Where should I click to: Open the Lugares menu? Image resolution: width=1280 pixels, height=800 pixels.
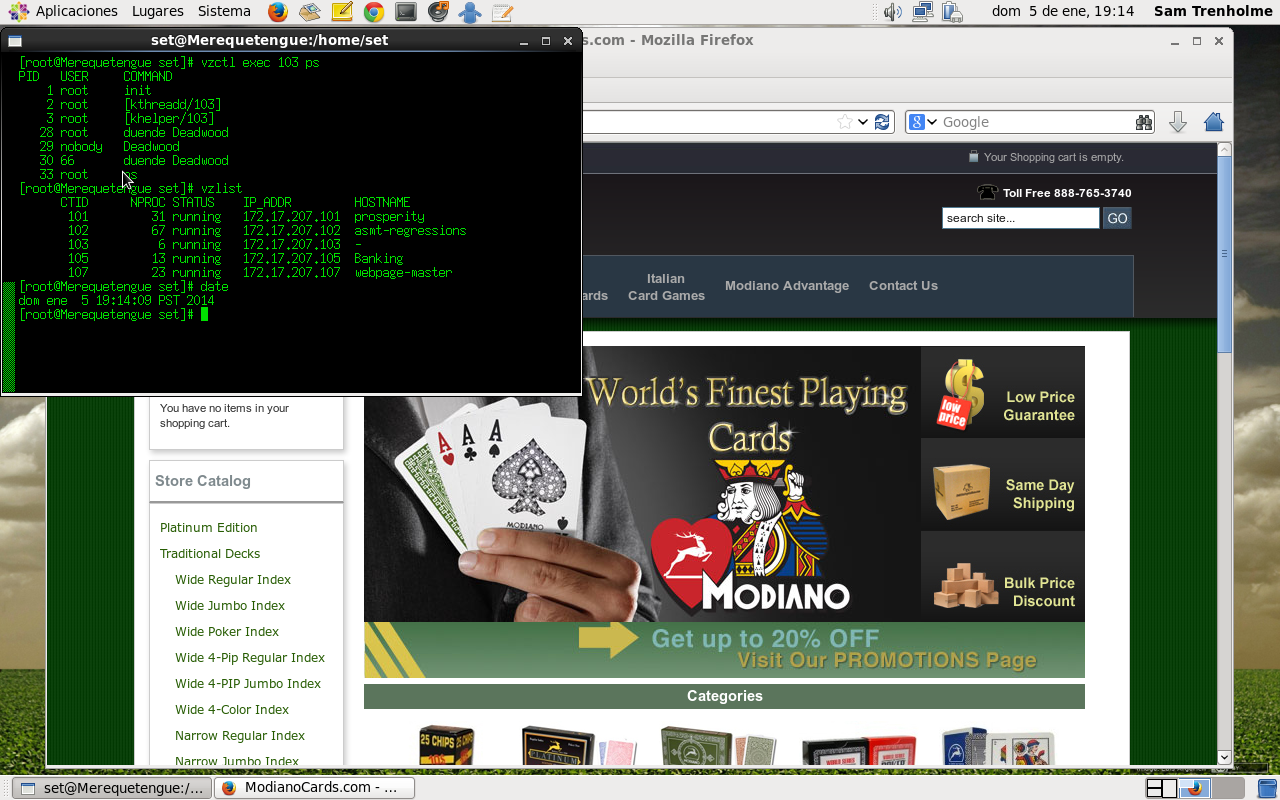[x=157, y=11]
